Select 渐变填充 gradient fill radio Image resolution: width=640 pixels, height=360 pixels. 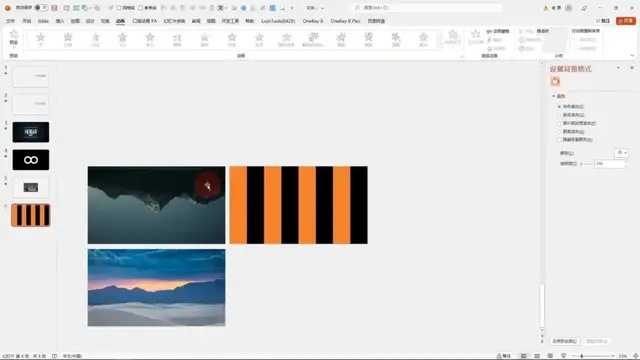559,115
